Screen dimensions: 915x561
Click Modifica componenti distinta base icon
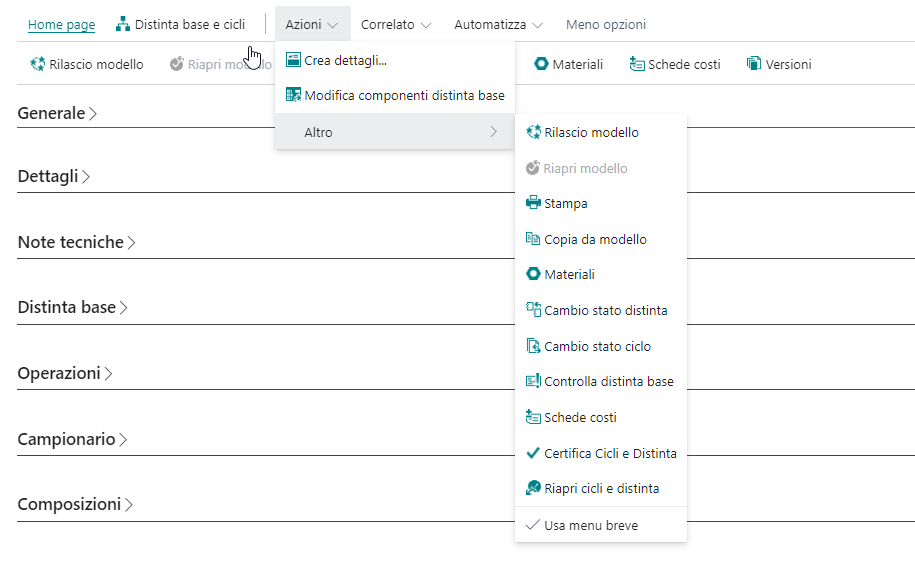[293, 95]
